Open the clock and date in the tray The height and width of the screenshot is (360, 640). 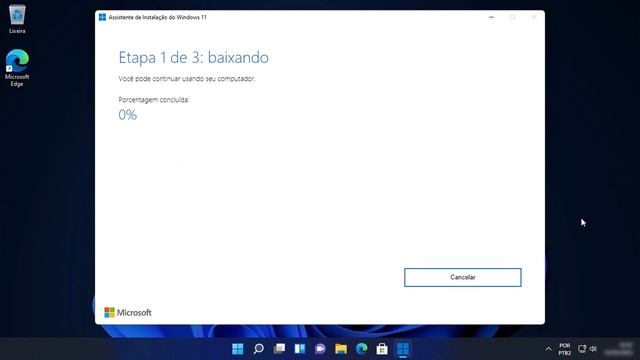click(620, 349)
